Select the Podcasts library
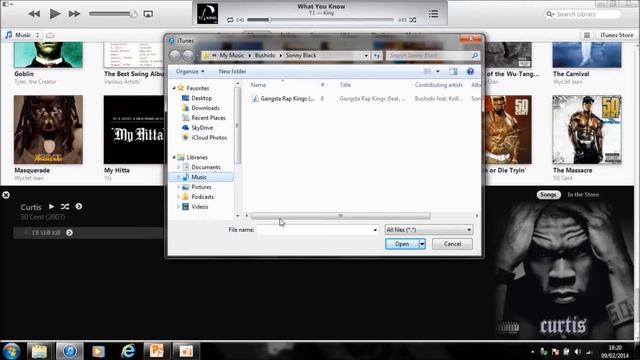 (202, 197)
